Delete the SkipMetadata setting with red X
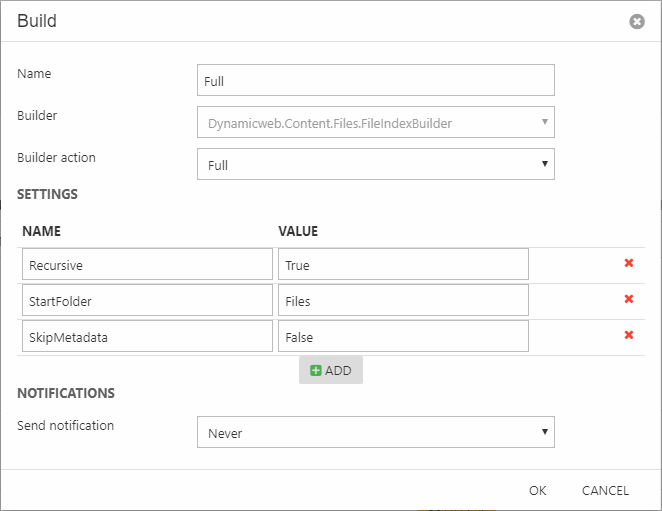The height and width of the screenshot is (511, 662). coord(629,335)
